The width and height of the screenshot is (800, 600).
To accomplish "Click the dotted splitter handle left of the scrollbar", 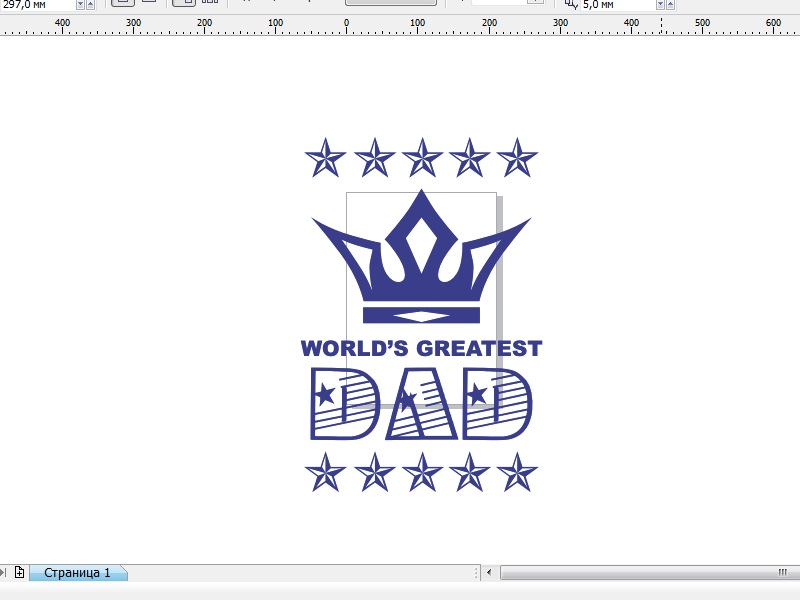I will [x=476, y=572].
